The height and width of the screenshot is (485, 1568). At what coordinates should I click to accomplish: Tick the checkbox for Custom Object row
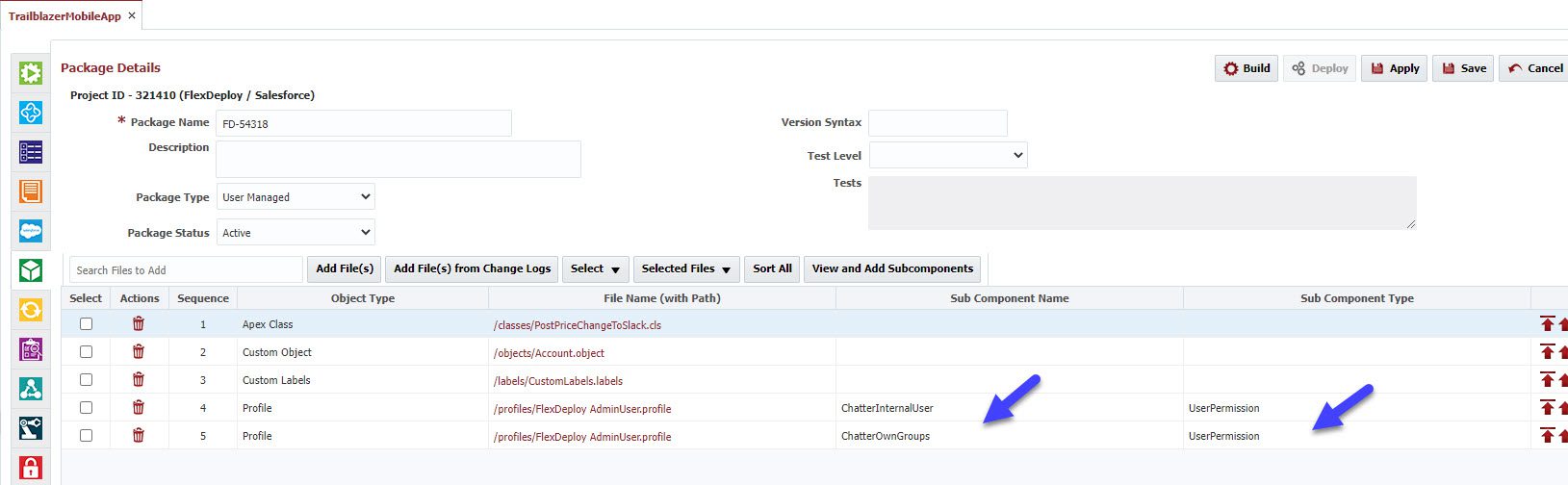[x=86, y=352]
